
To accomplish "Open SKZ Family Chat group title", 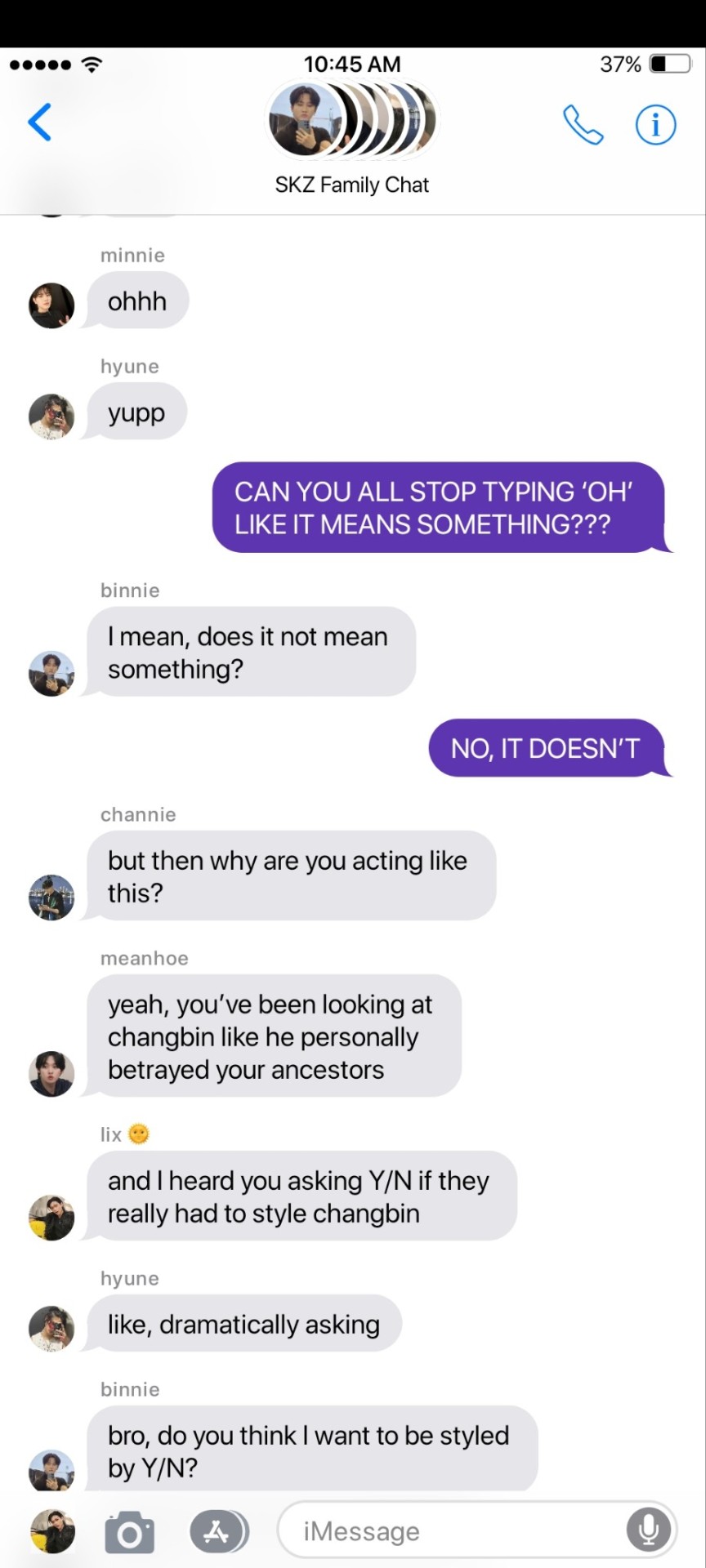I will point(351,185).
